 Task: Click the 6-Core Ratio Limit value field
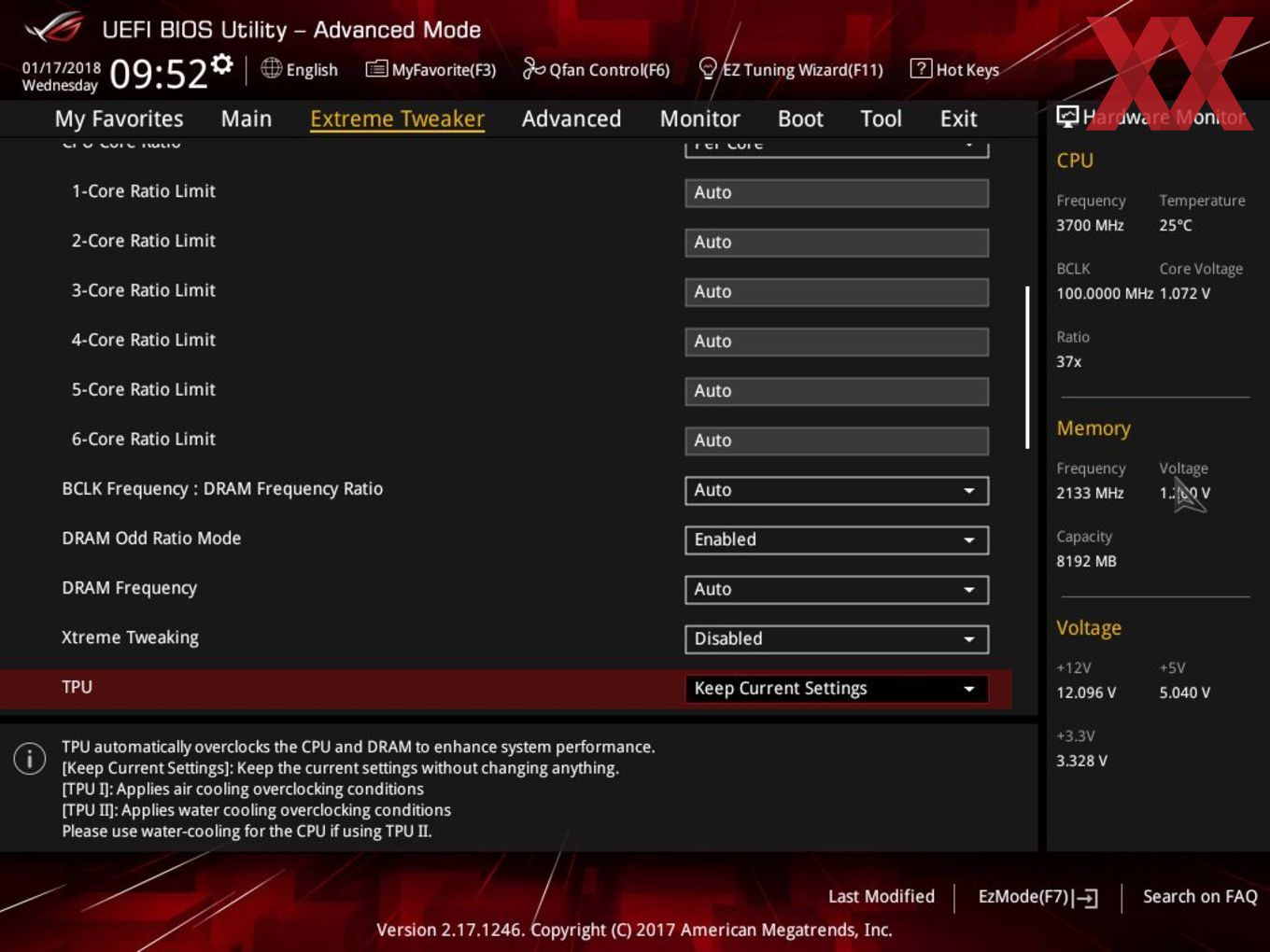pyautogui.click(x=837, y=440)
